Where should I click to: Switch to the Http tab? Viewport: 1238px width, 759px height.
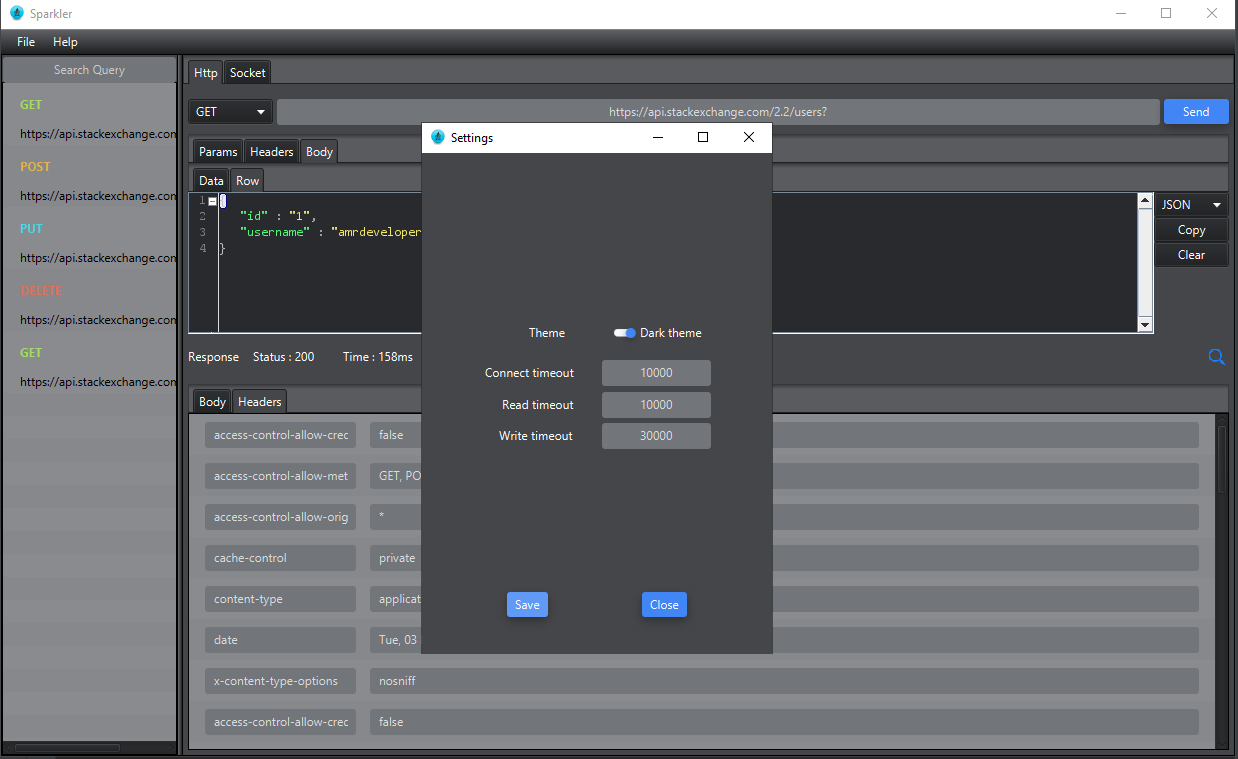click(x=205, y=73)
